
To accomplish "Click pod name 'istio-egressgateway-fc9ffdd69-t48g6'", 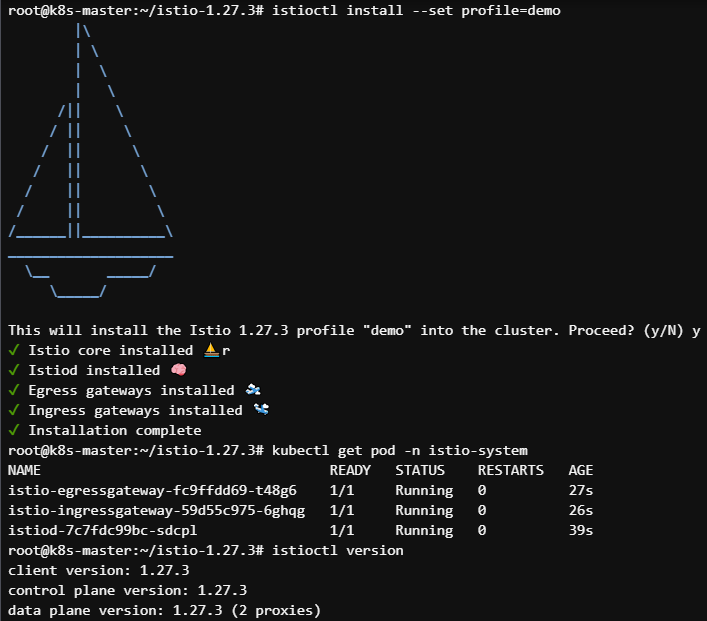I will pos(152,491).
